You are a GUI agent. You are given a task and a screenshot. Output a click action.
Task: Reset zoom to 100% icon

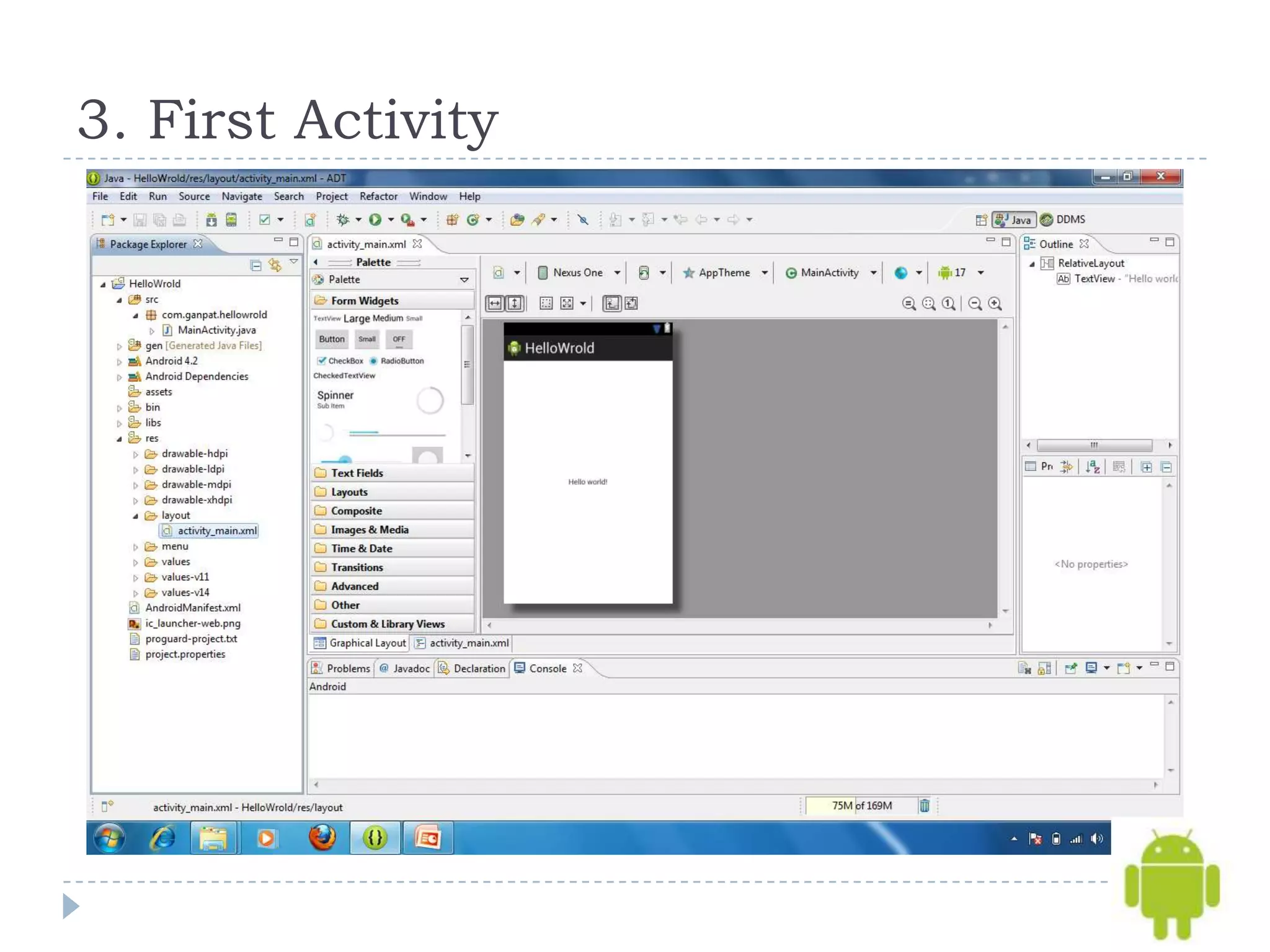pyautogui.click(x=949, y=303)
